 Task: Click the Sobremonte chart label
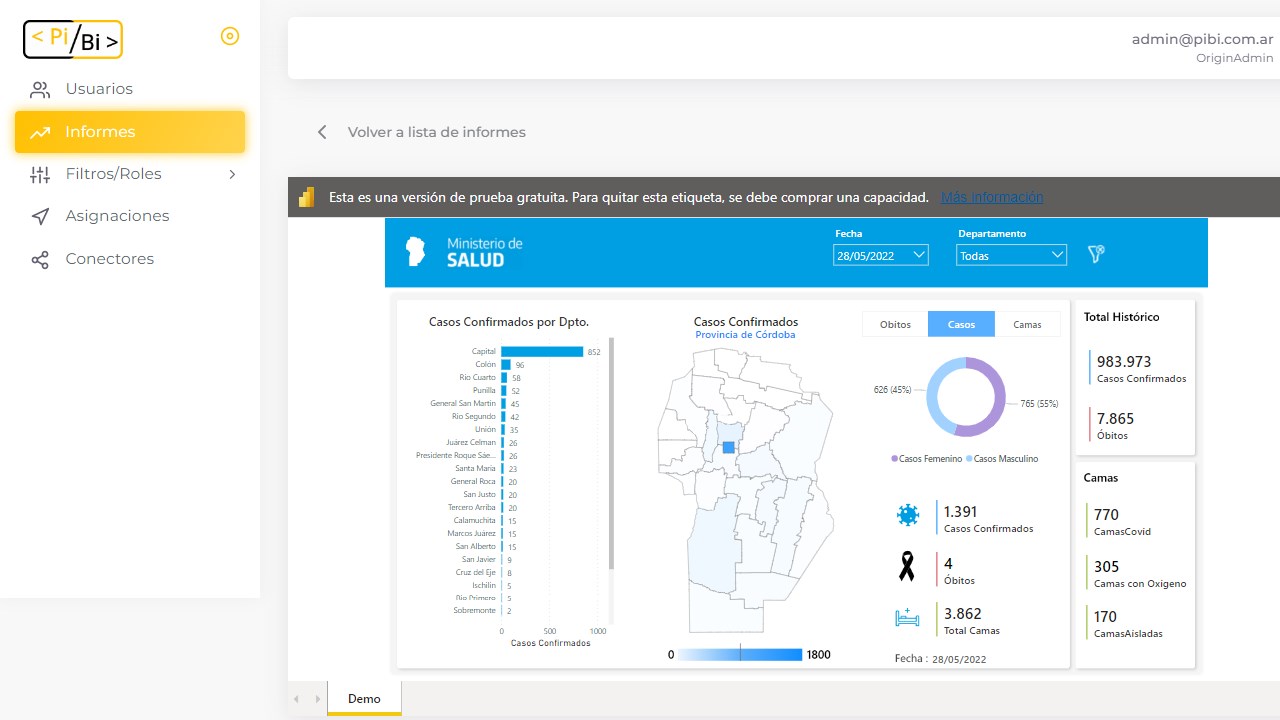tap(474, 611)
